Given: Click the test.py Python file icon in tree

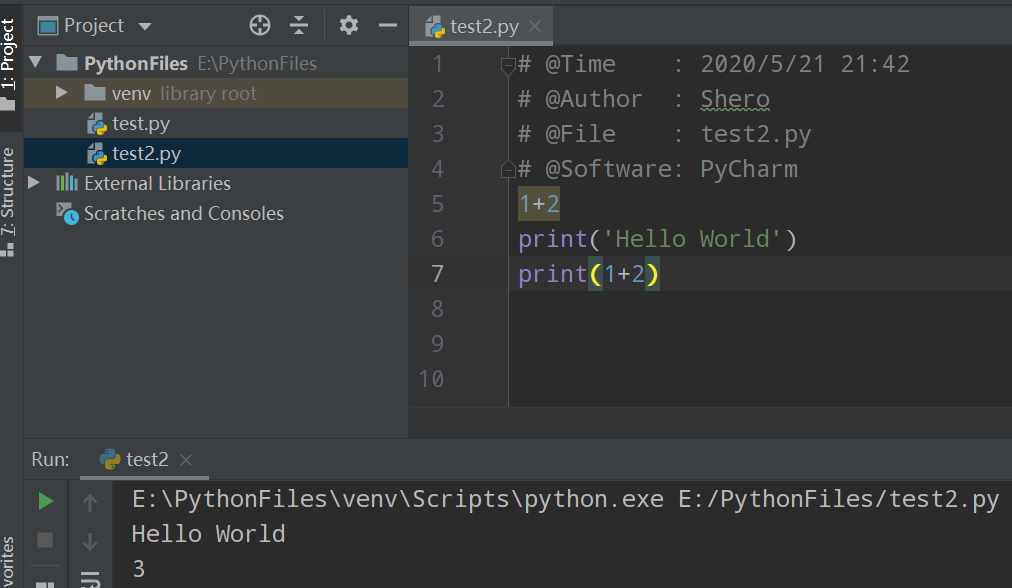Looking at the screenshot, I should coord(97,124).
